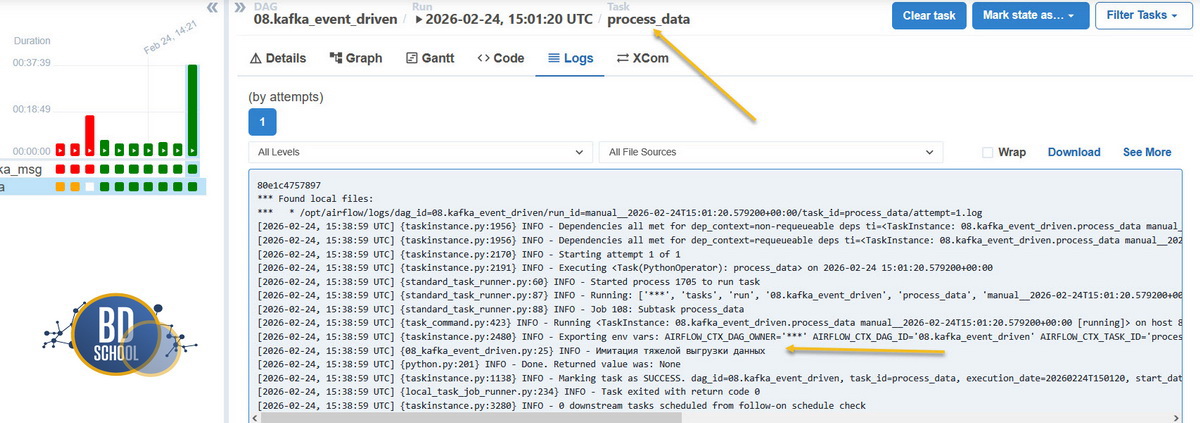Select log attempt 1 button
This screenshot has width=1200, height=423.
pyautogui.click(x=262, y=122)
